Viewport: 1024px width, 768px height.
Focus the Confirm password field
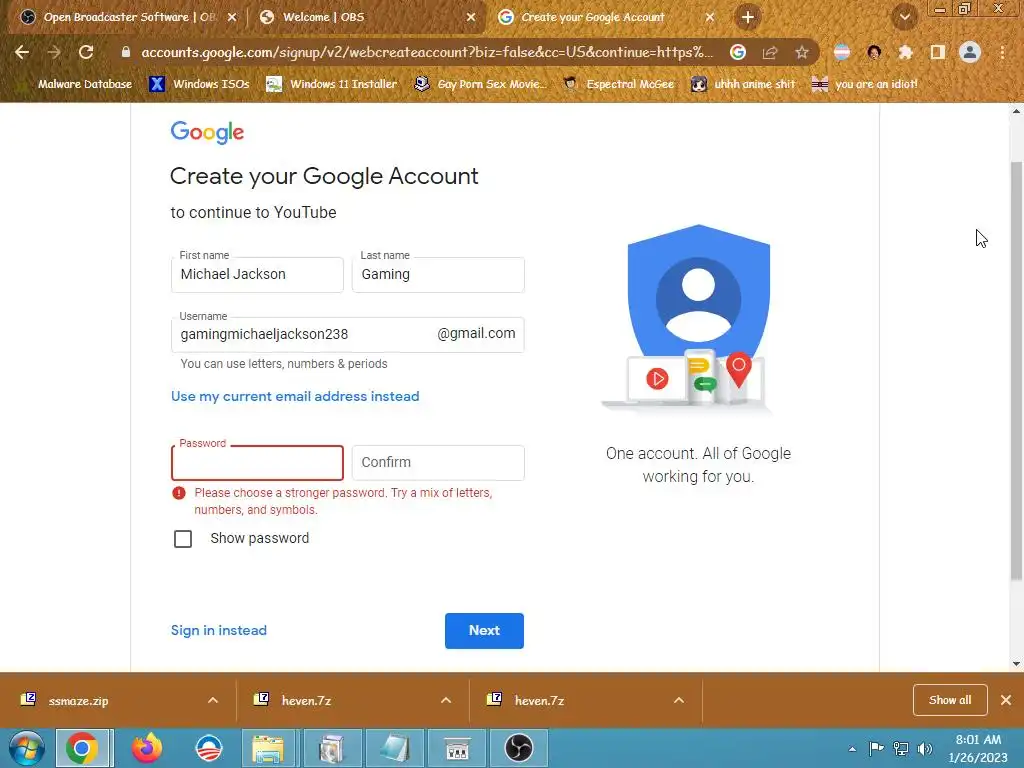438,462
